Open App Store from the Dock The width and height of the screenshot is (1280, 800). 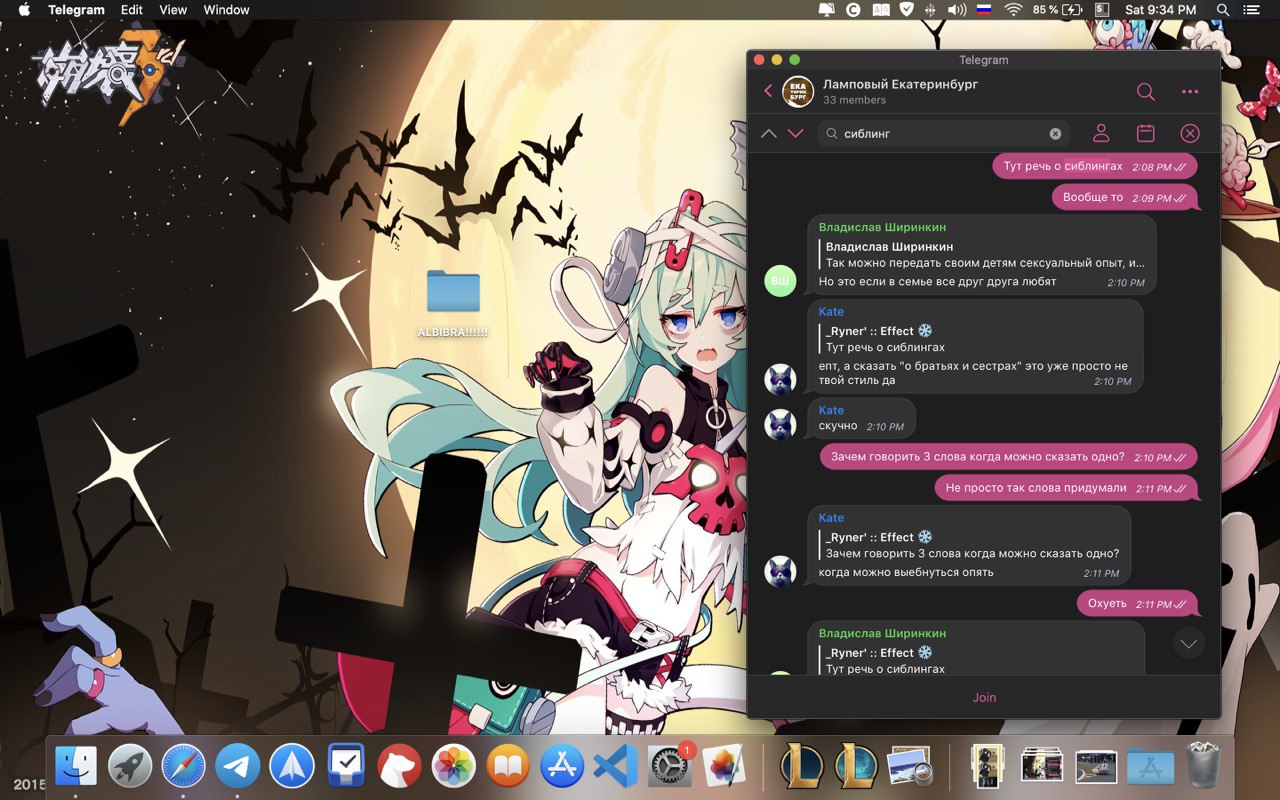[x=562, y=767]
